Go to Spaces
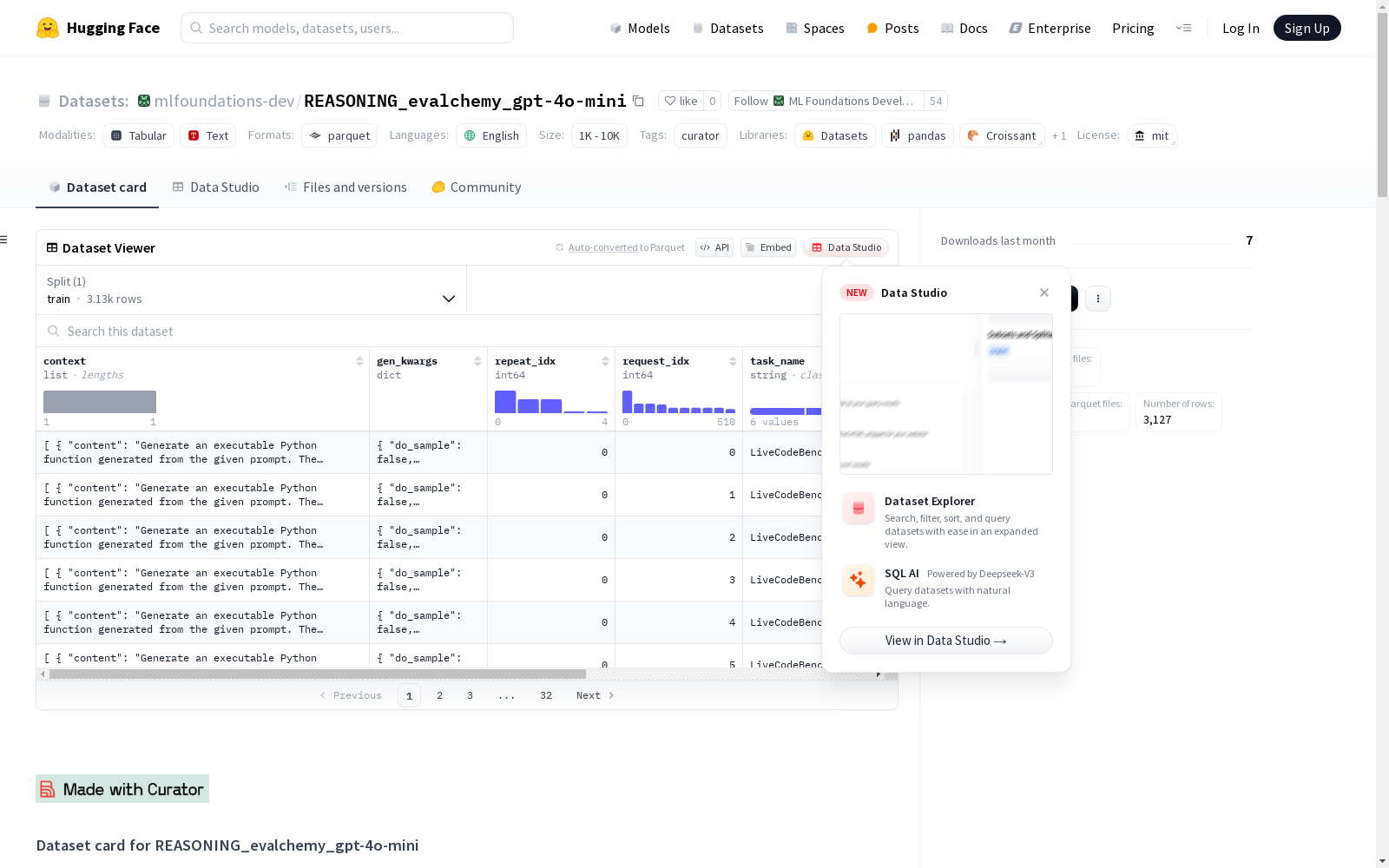This screenshot has height=868, width=1389. [x=815, y=28]
